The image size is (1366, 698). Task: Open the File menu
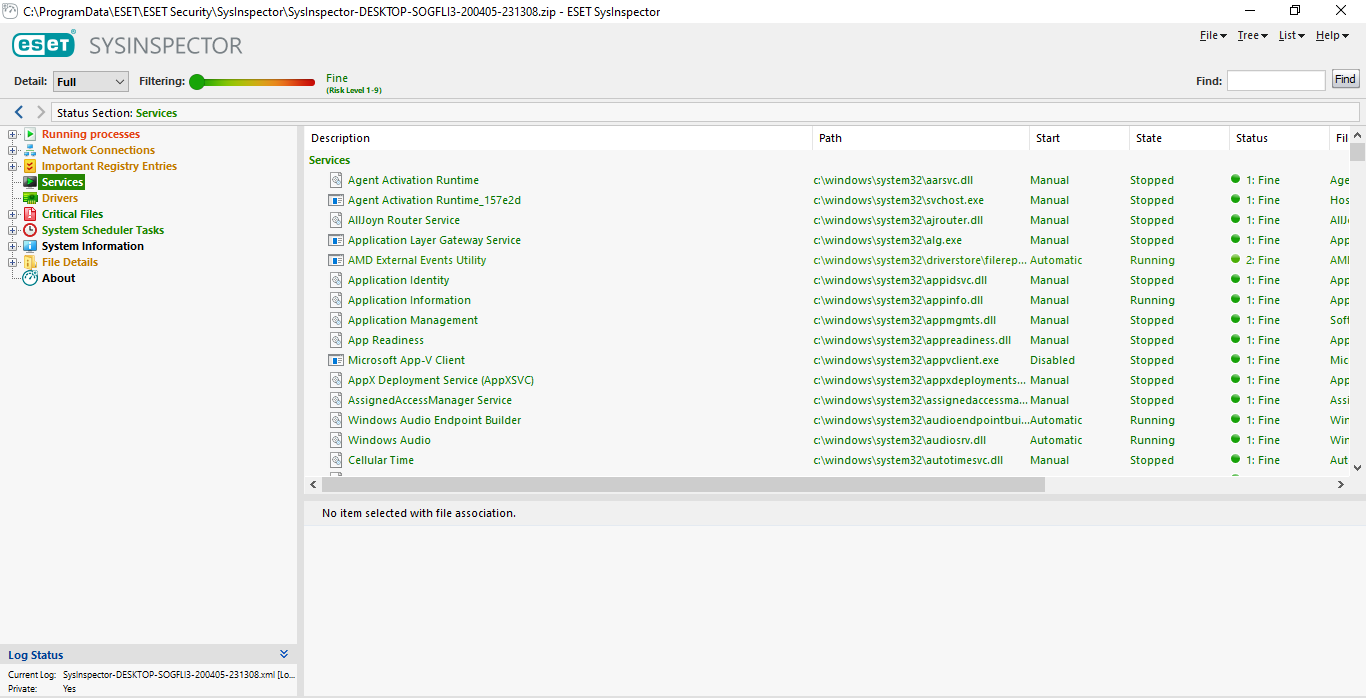1213,35
